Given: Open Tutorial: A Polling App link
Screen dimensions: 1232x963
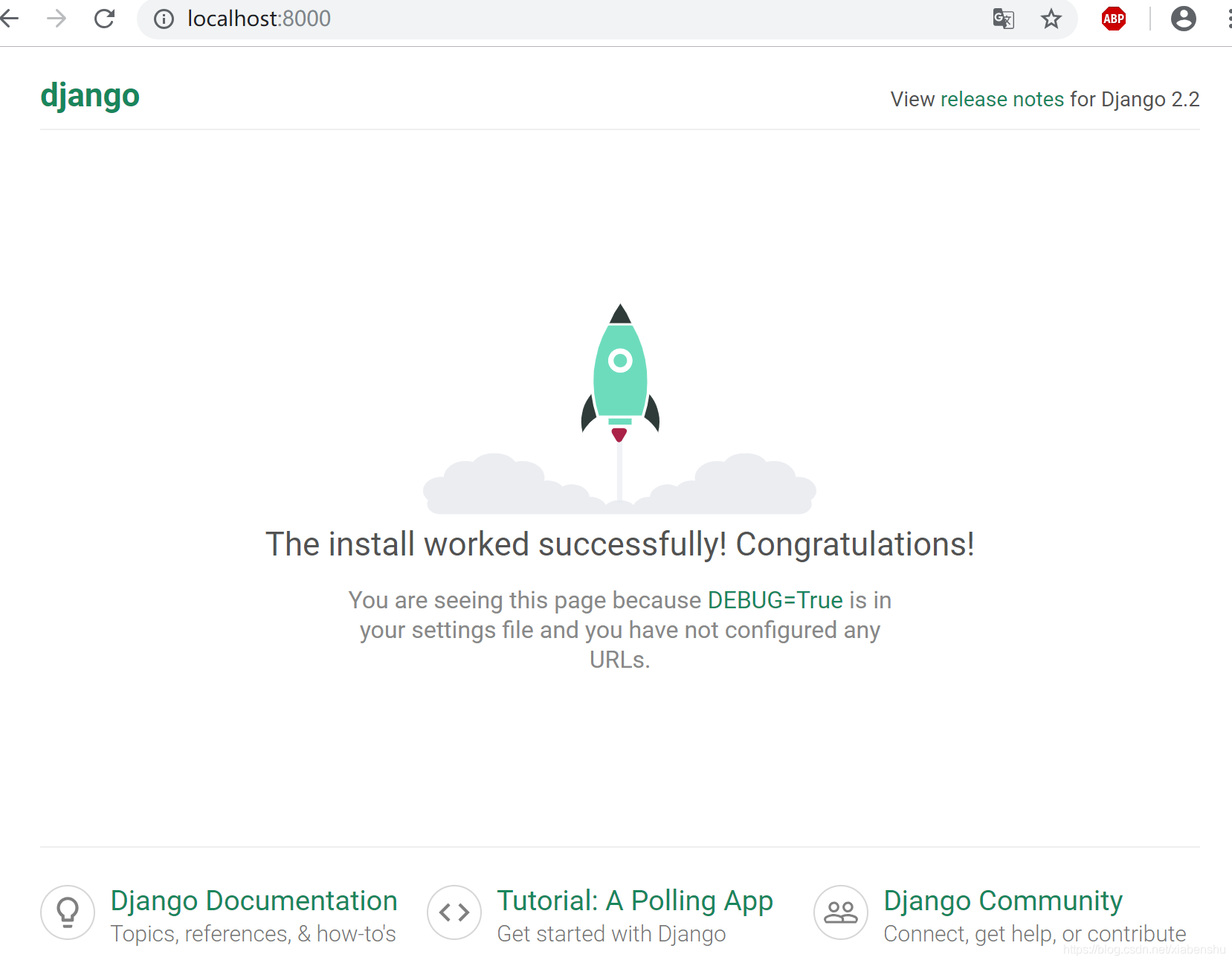Looking at the screenshot, I should click(x=635, y=901).
